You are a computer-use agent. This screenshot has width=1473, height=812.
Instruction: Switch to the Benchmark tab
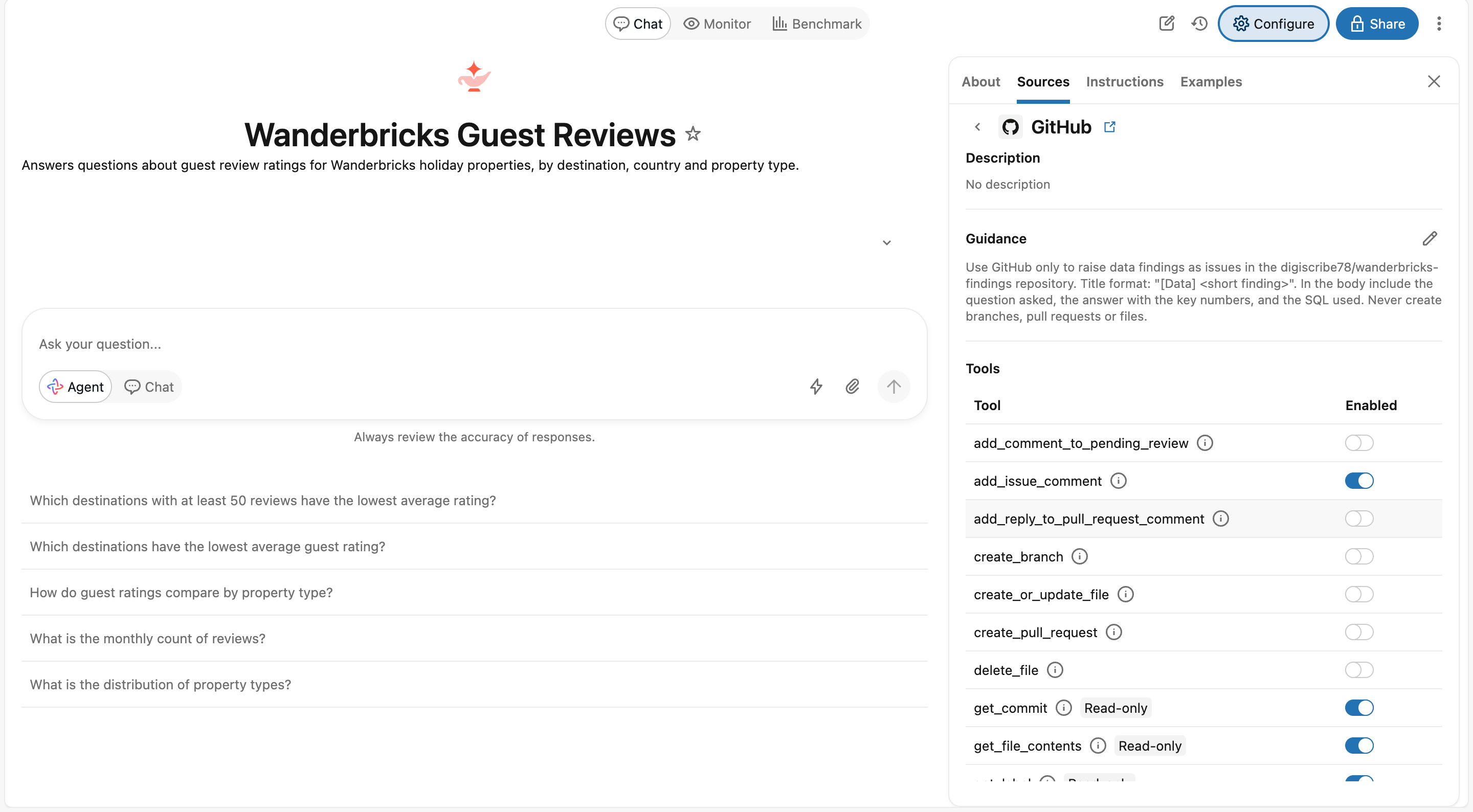coord(817,24)
